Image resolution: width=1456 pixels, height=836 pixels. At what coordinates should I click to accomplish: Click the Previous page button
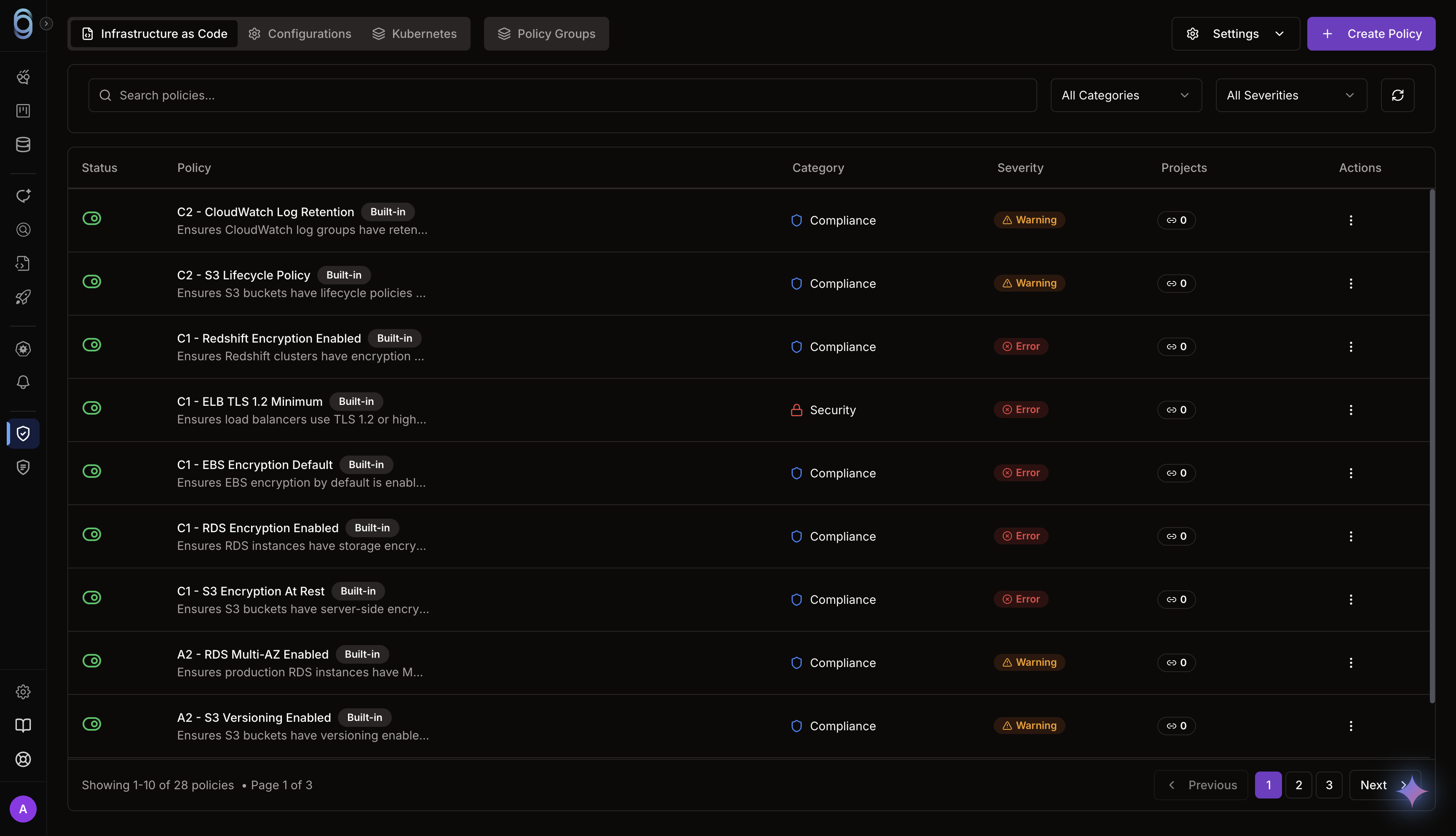click(1201, 785)
